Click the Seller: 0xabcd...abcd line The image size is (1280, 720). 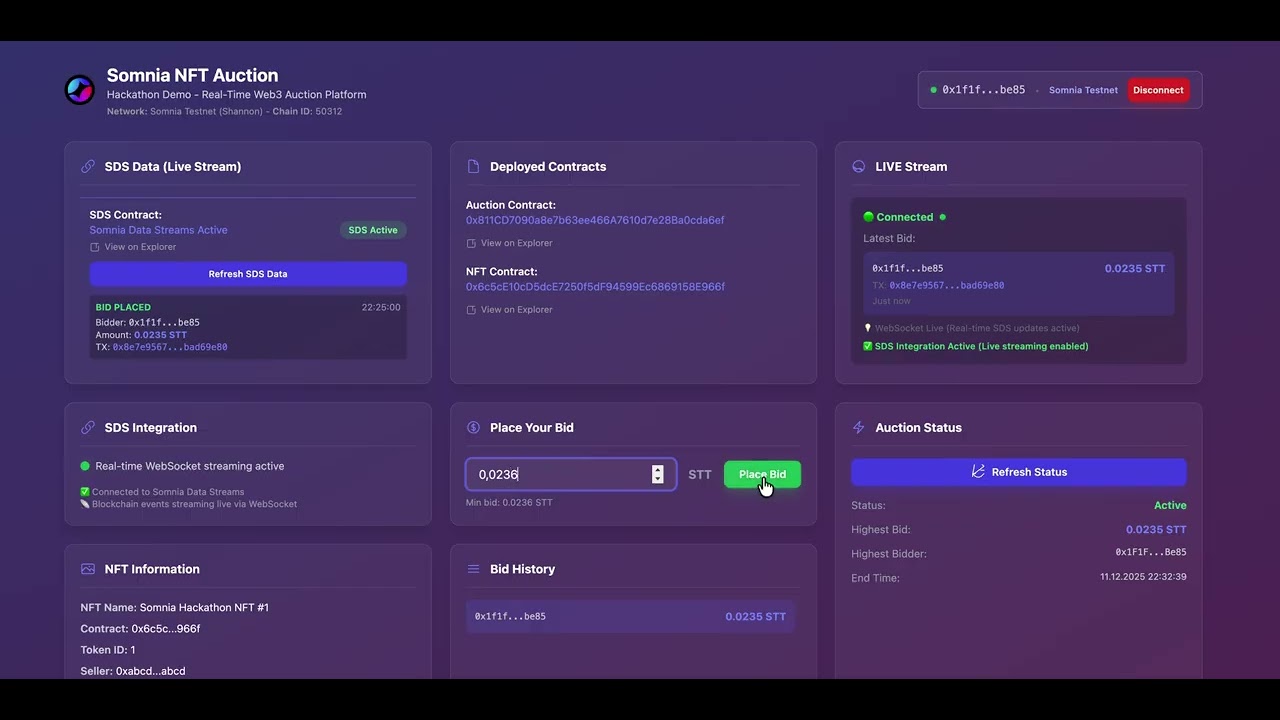point(133,671)
